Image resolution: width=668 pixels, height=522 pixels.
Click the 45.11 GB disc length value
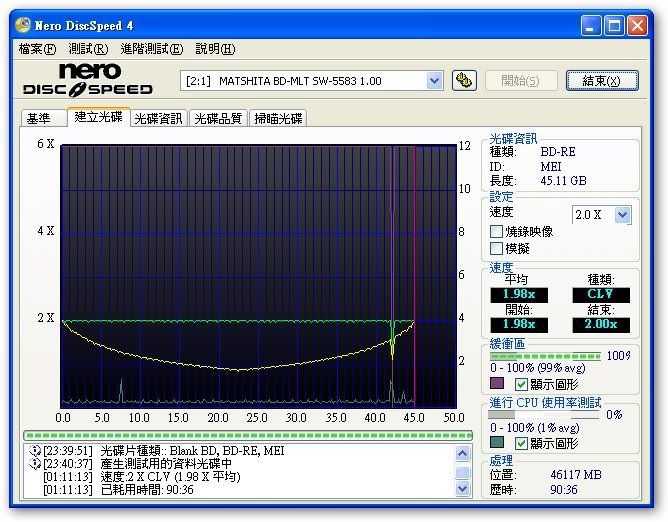pos(563,181)
